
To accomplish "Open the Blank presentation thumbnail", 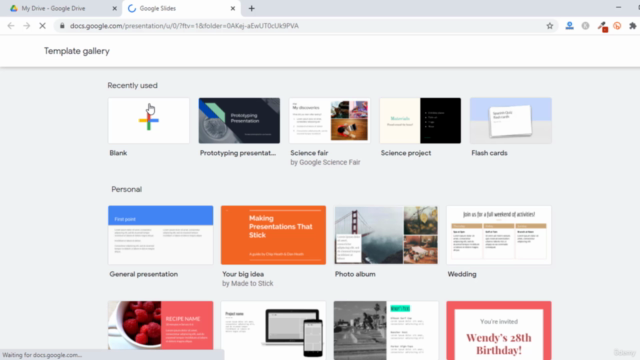I will 149,120.
